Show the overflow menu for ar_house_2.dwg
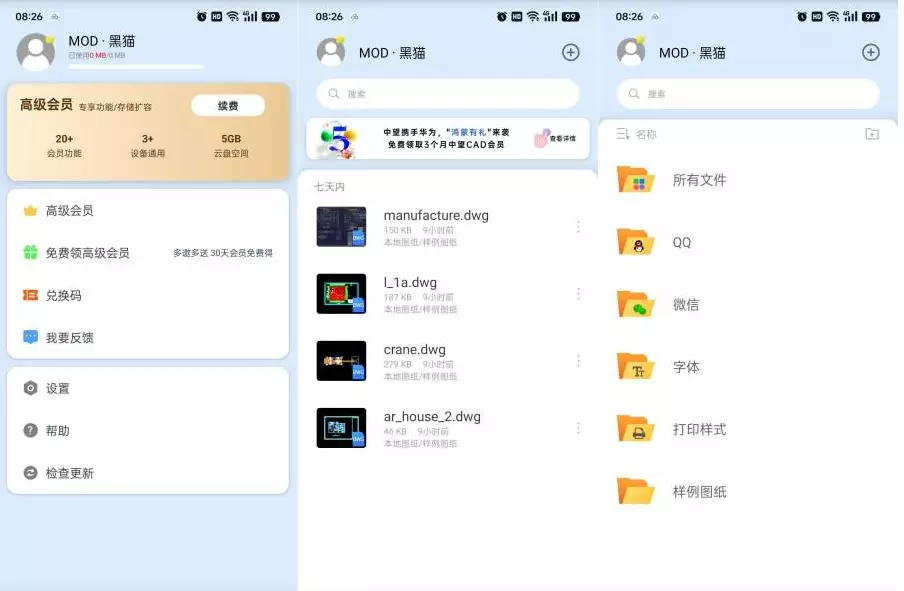 tap(578, 428)
